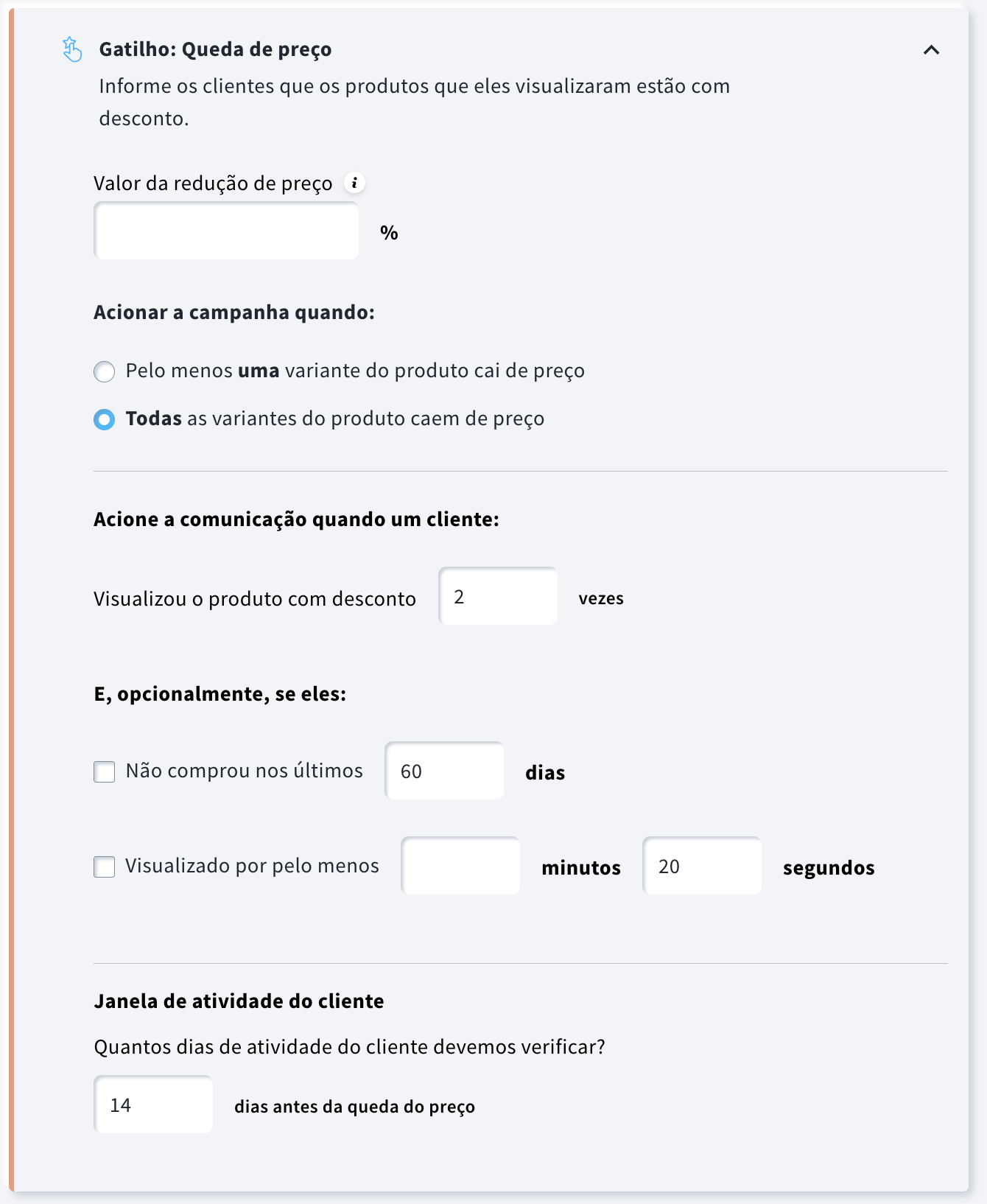Select 'Pelo menos uma variante' radio option
The image size is (987, 1204).
(x=105, y=371)
